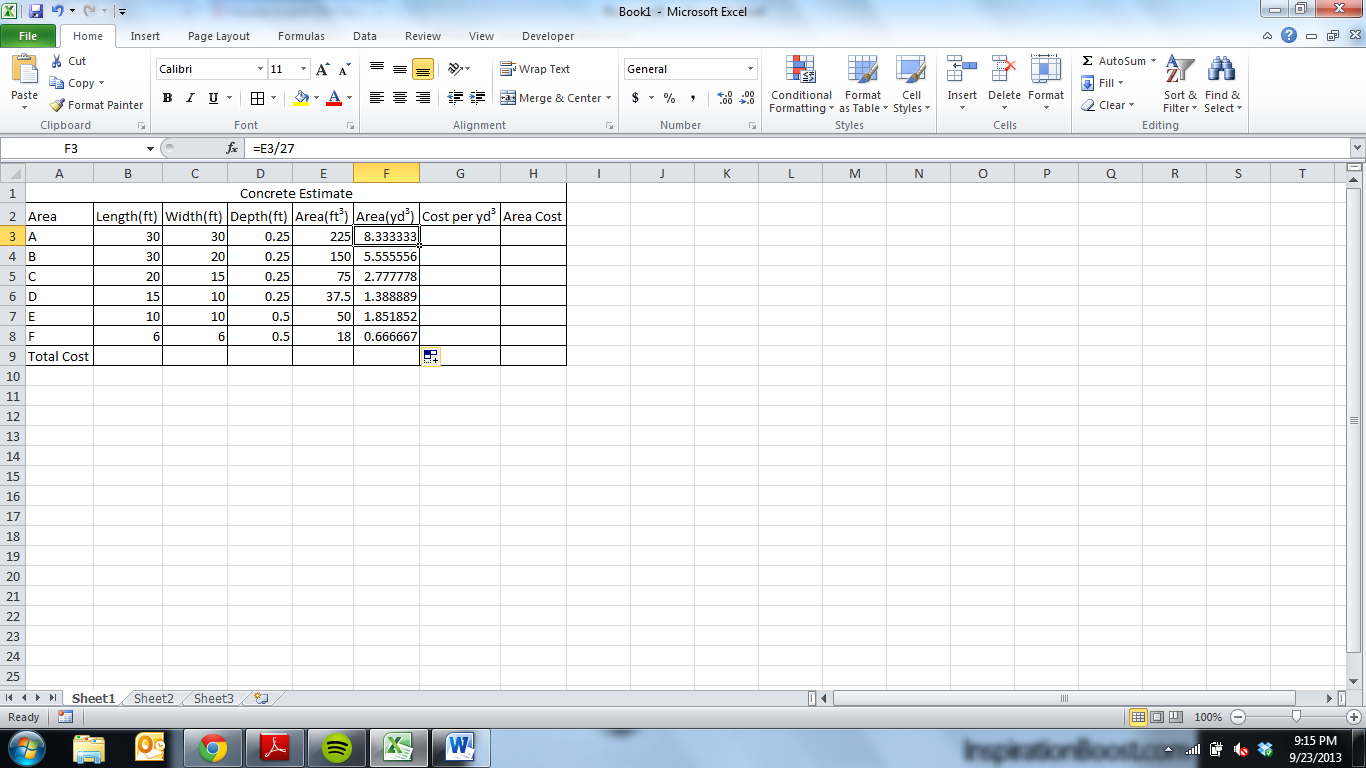The image size is (1366, 768).
Task: Click the Comma Style button
Action: coord(692,98)
